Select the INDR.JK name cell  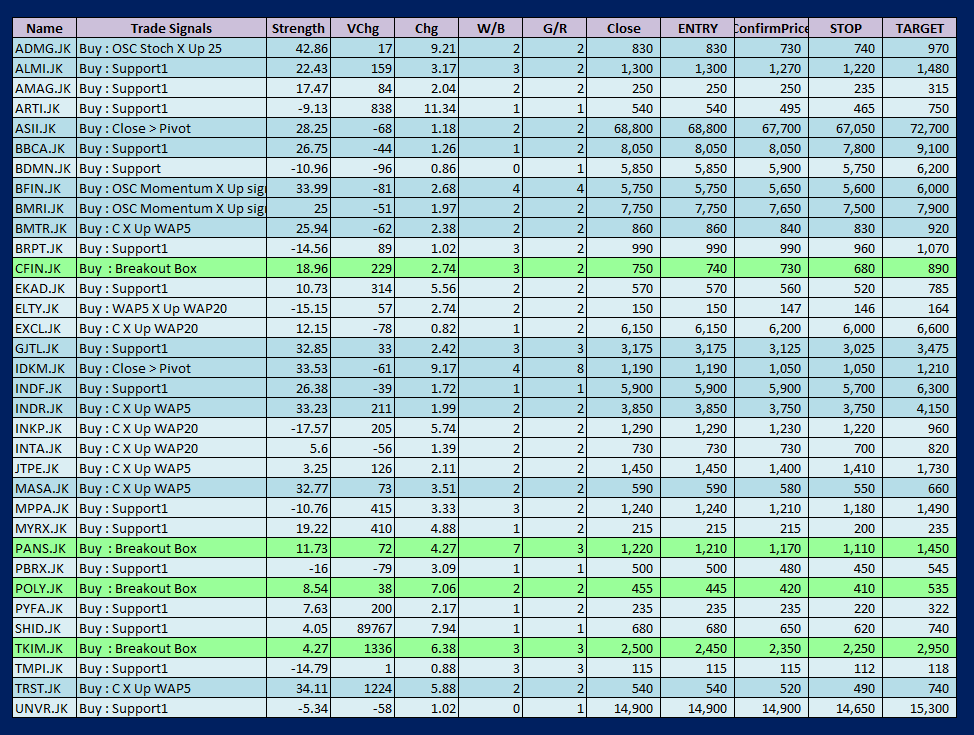45,408
